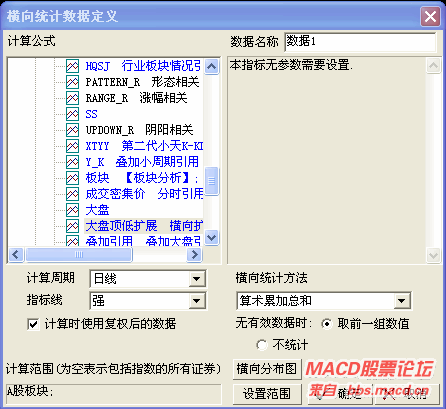Click the 横向分布图 button
The width and height of the screenshot is (446, 409).
[x=267, y=369]
